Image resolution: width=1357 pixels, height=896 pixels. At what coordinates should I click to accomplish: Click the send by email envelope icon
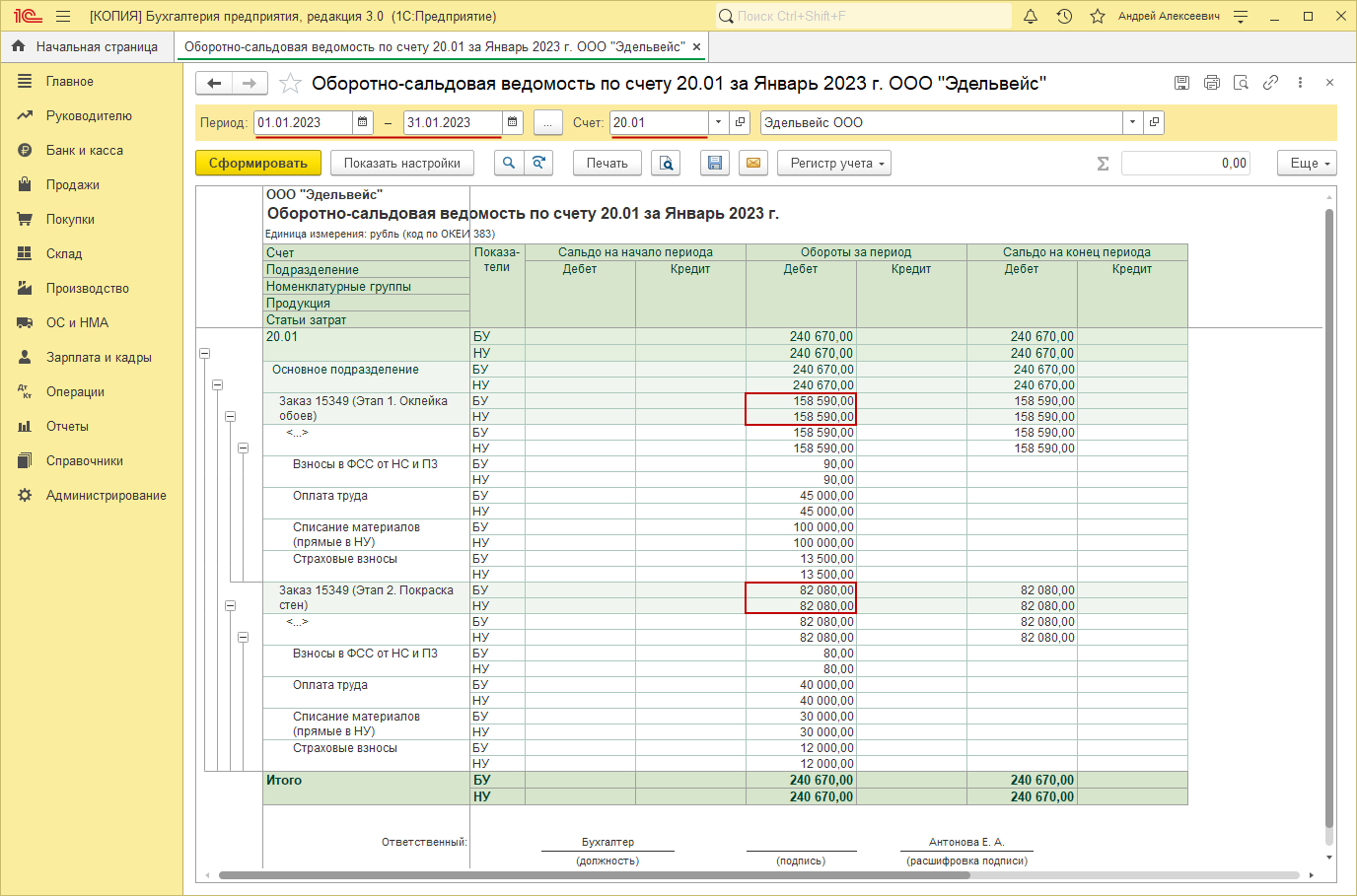pyautogui.click(x=753, y=164)
